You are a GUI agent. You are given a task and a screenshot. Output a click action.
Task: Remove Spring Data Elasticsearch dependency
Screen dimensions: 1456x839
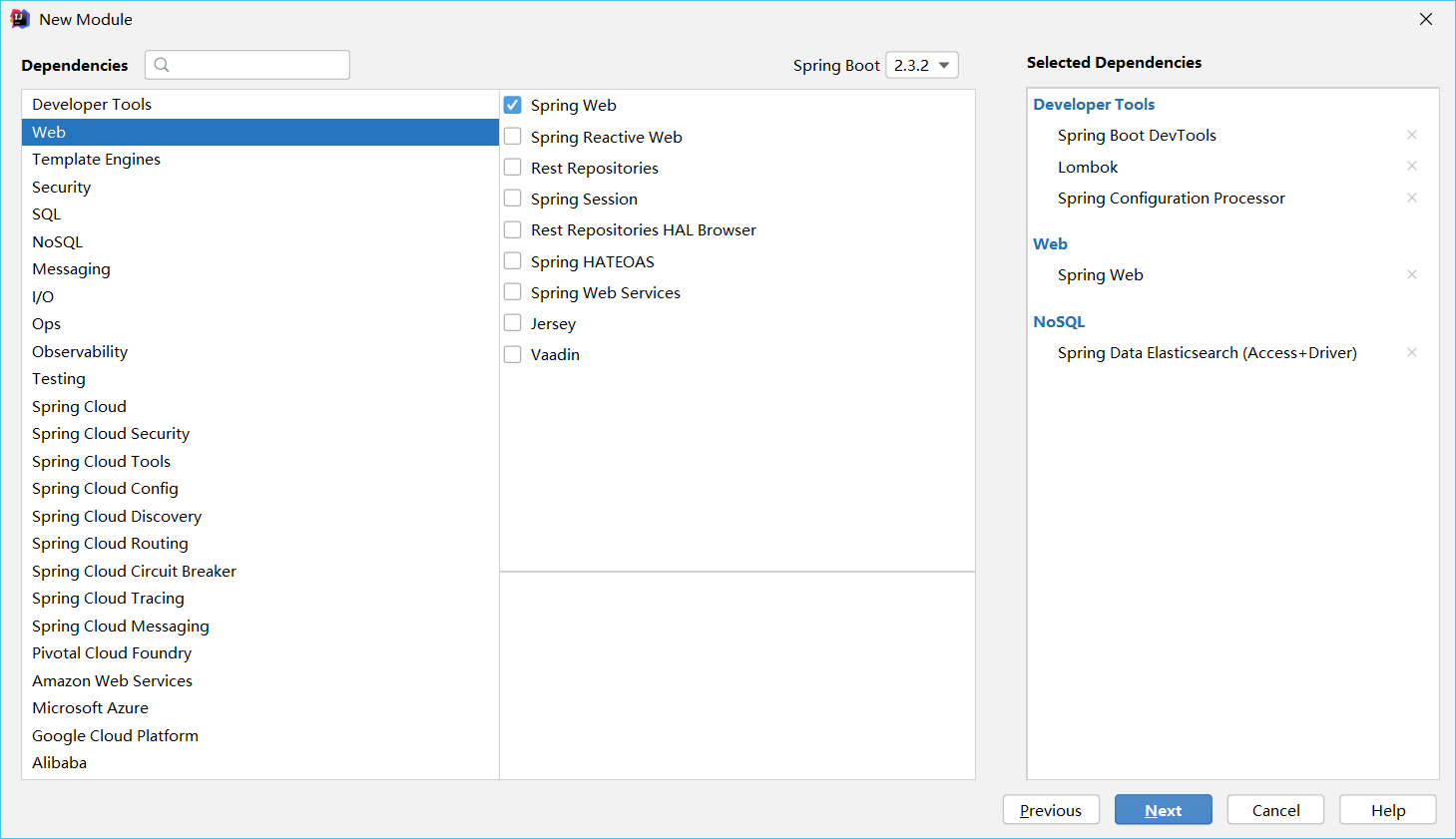(x=1412, y=352)
